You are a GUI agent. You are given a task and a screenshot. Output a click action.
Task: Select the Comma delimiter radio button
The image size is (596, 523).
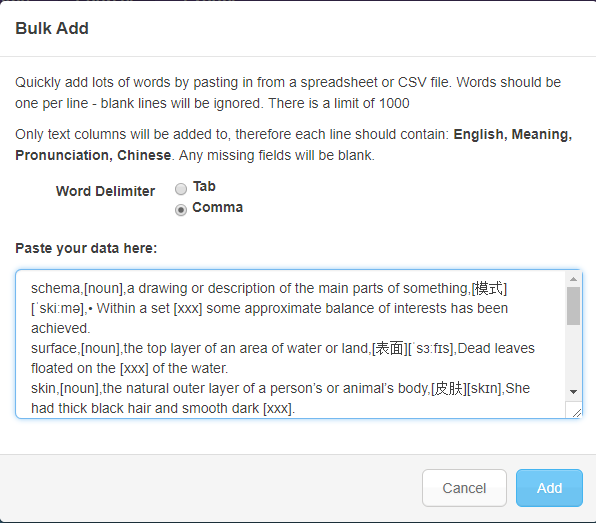pos(181,210)
